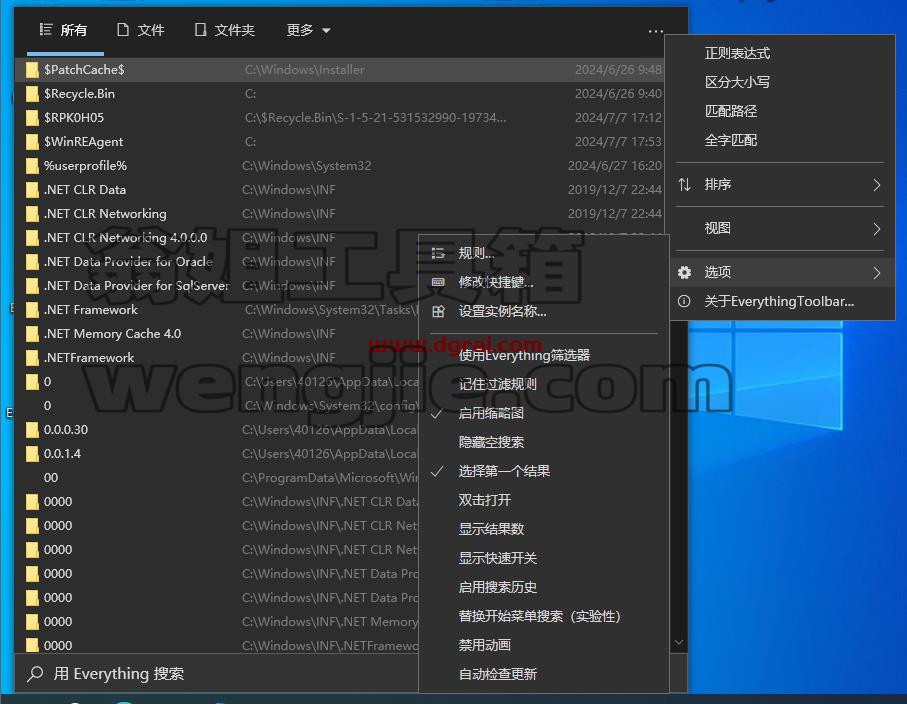Click the list icon on the 所有 tab
The image size is (907, 704).
point(46,30)
